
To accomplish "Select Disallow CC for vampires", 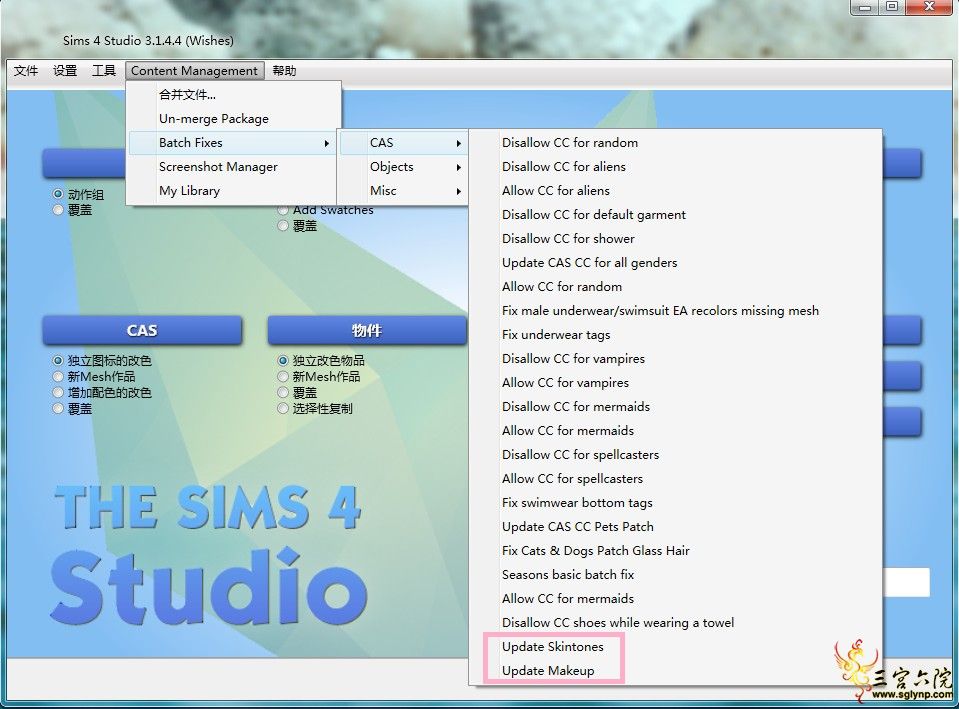I will pos(676,358).
